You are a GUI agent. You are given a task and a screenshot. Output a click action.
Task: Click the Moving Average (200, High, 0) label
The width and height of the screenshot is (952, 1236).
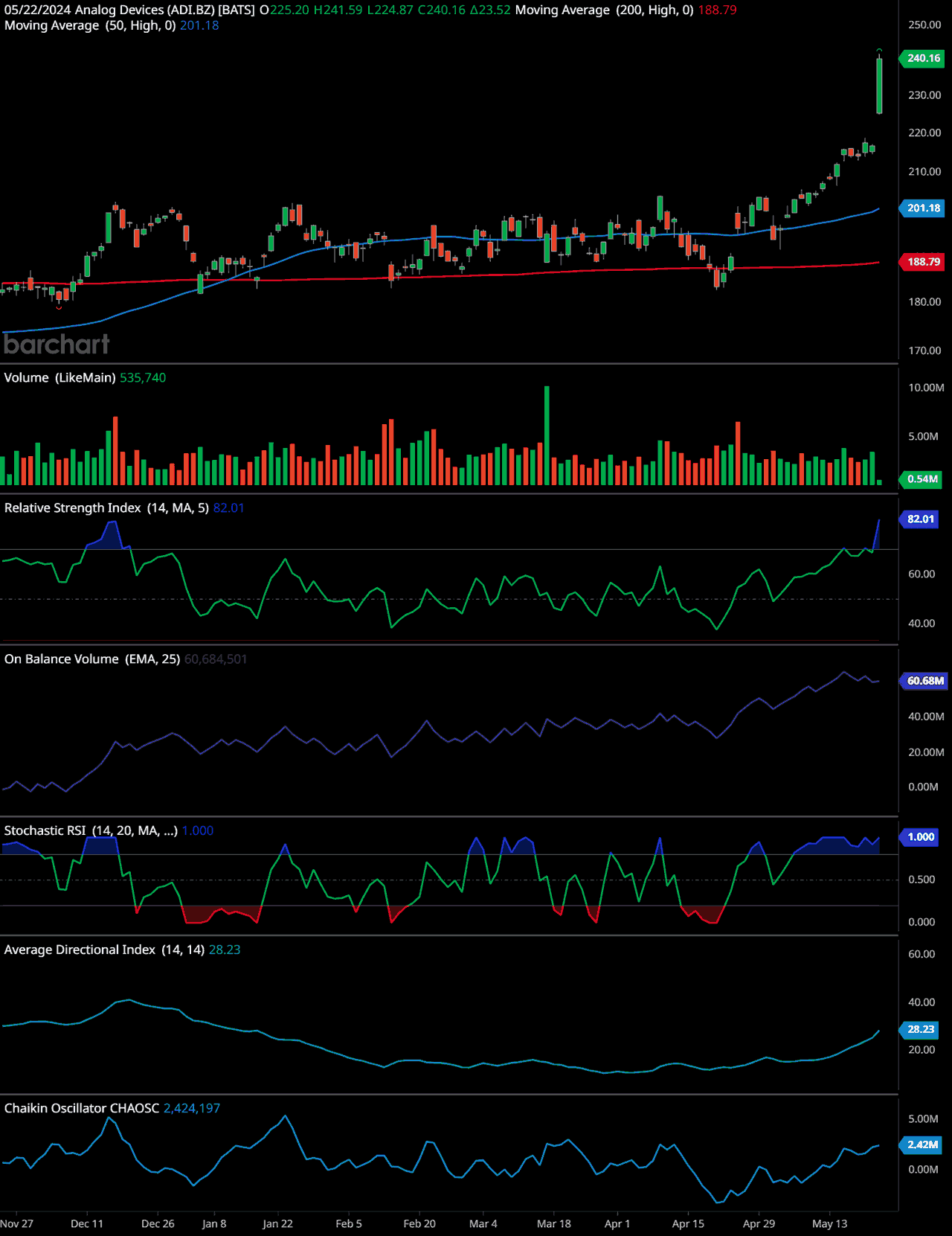pyautogui.click(x=605, y=10)
